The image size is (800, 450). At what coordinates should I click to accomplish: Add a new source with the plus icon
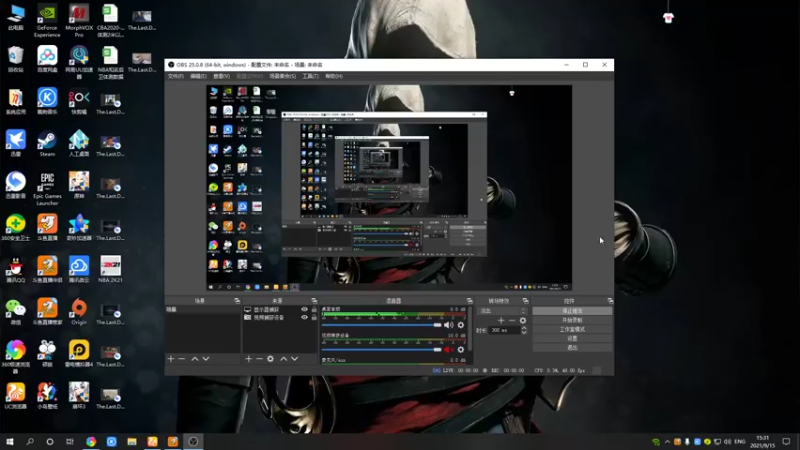click(248, 359)
